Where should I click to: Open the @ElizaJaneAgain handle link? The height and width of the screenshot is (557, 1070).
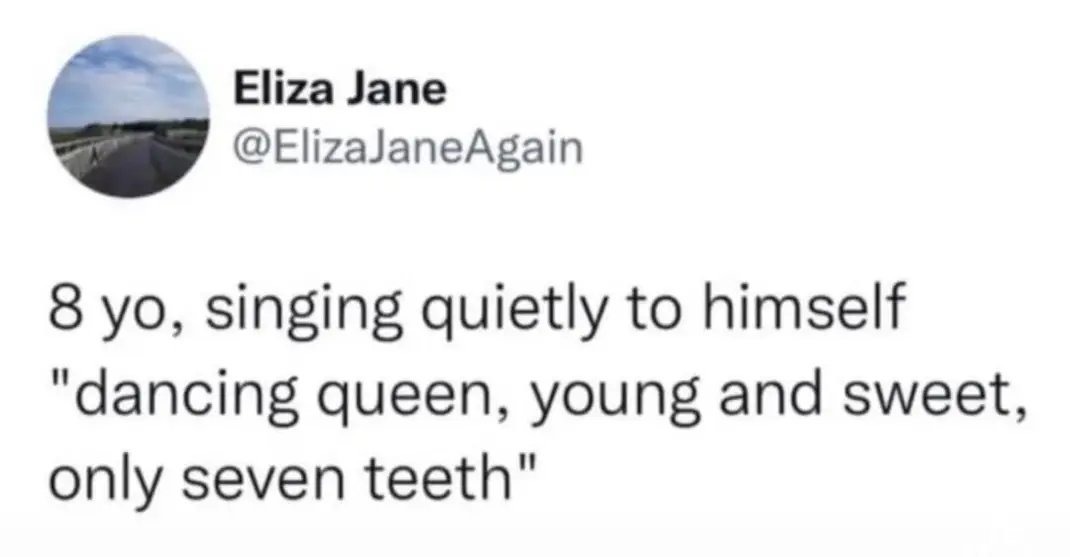[407, 148]
